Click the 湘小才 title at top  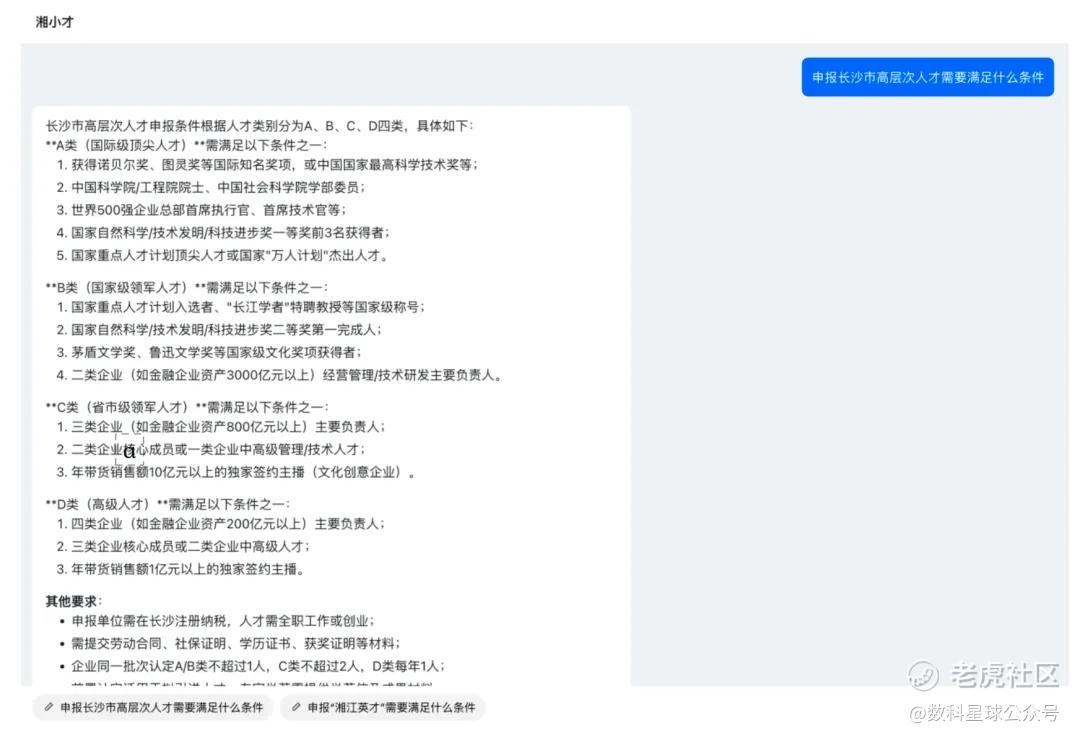coord(54,22)
